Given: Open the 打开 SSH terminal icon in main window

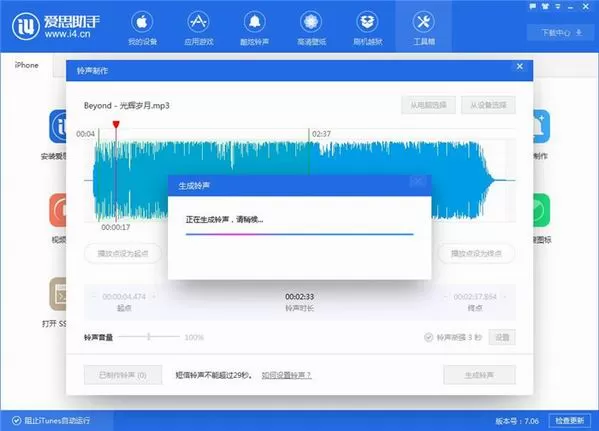Looking at the screenshot, I should [58, 294].
